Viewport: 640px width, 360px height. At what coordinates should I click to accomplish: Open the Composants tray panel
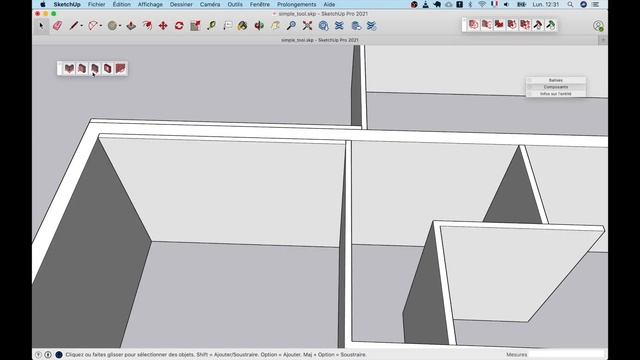[x=556, y=87]
